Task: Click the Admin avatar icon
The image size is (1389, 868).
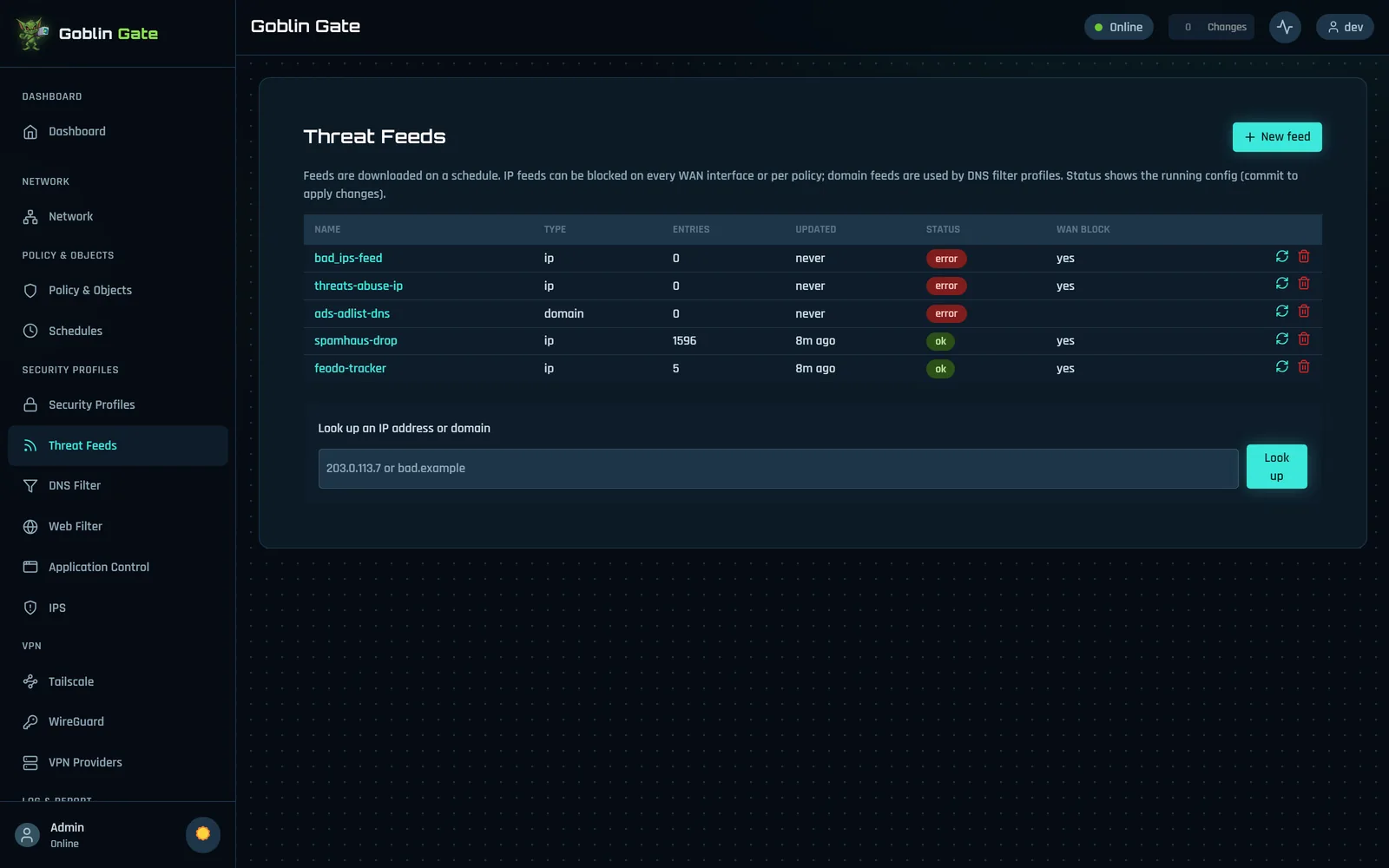Action: [27, 835]
